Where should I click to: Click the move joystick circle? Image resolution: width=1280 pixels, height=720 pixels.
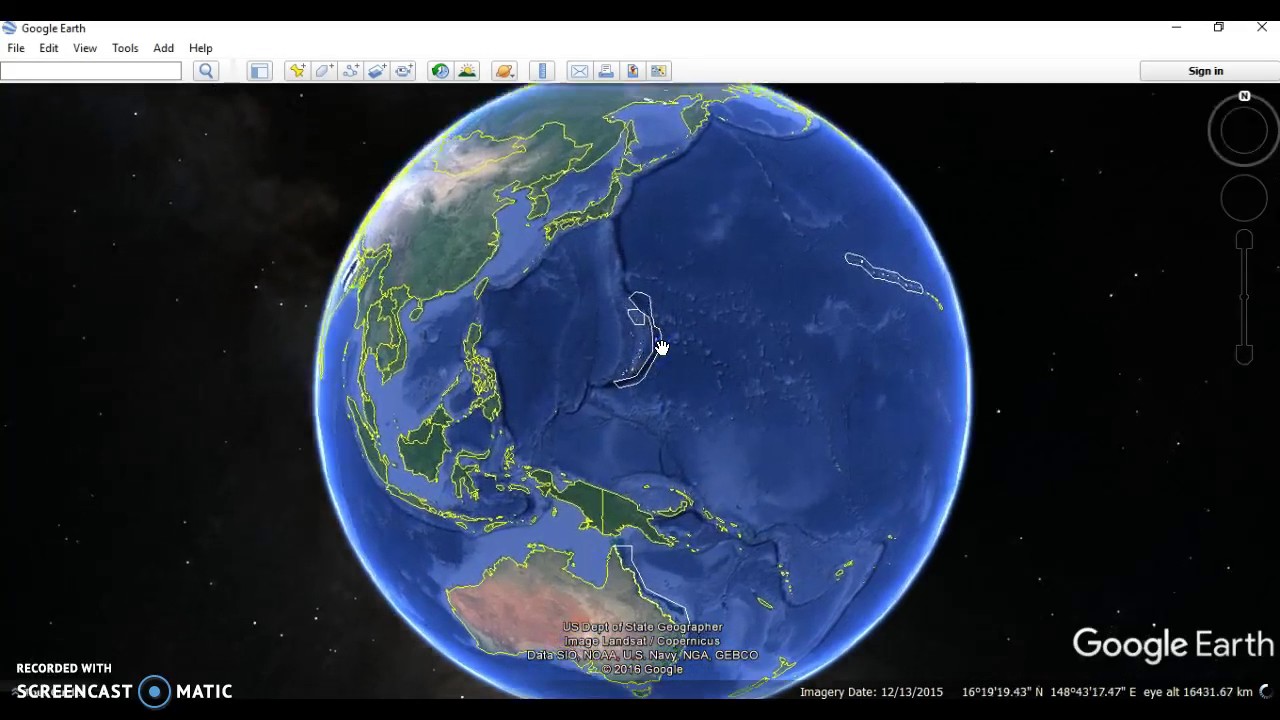1244,198
